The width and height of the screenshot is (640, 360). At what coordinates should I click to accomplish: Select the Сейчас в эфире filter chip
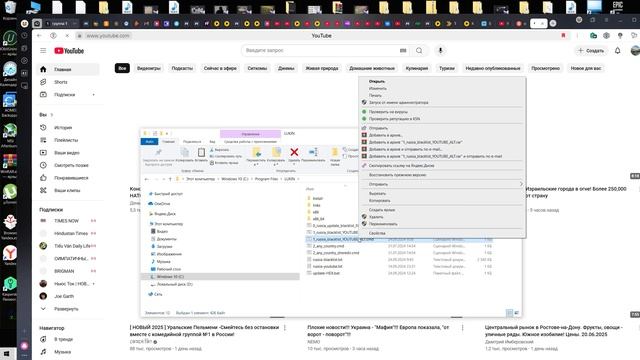tap(220, 68)
